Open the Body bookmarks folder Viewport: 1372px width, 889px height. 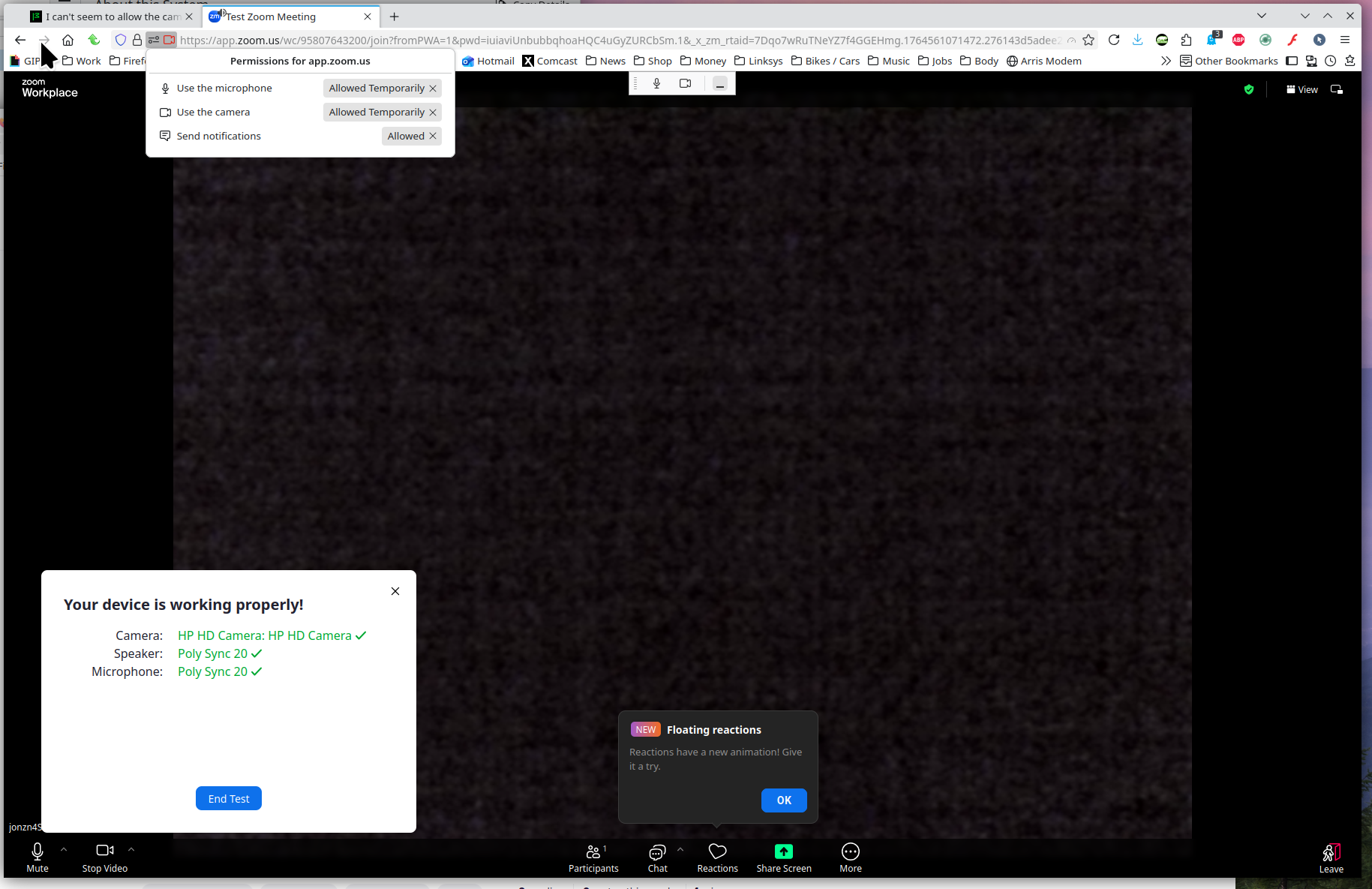tap(979, 61)
